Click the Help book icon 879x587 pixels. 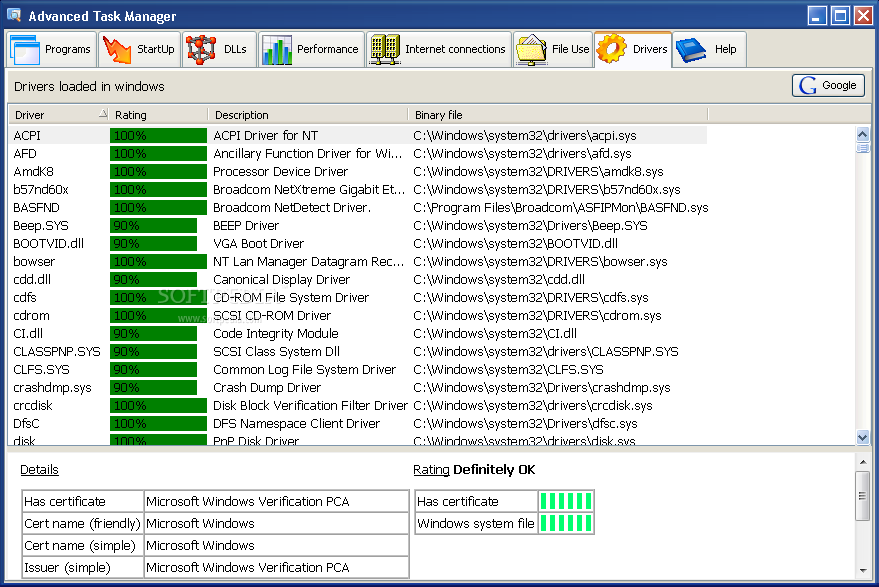tap(691, 49)
